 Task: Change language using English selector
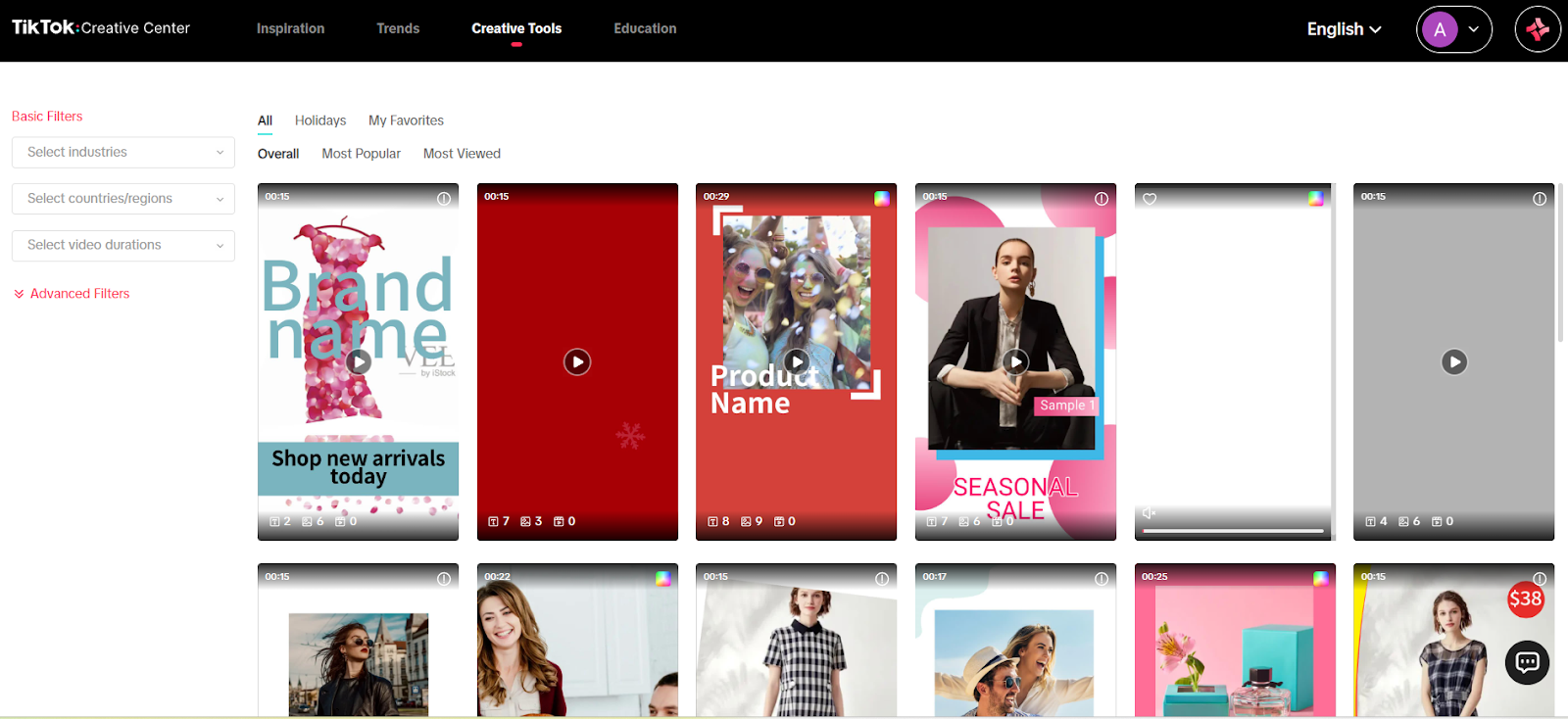click(x=1344, y=29)
